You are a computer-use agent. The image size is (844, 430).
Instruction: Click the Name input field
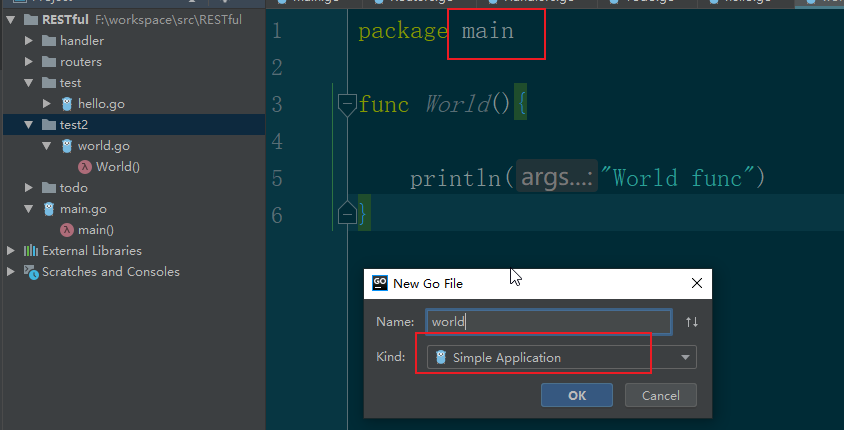(x=548, y=322)
